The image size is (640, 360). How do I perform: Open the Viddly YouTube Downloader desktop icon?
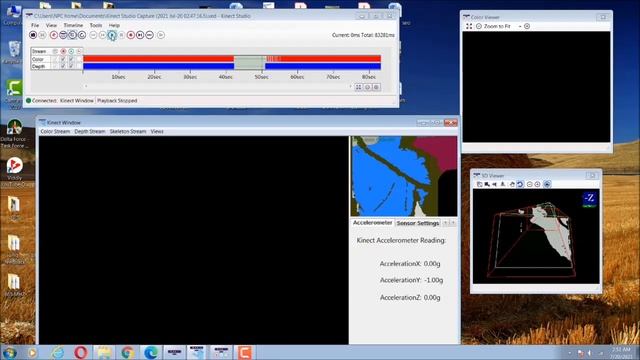click(14, 171)
